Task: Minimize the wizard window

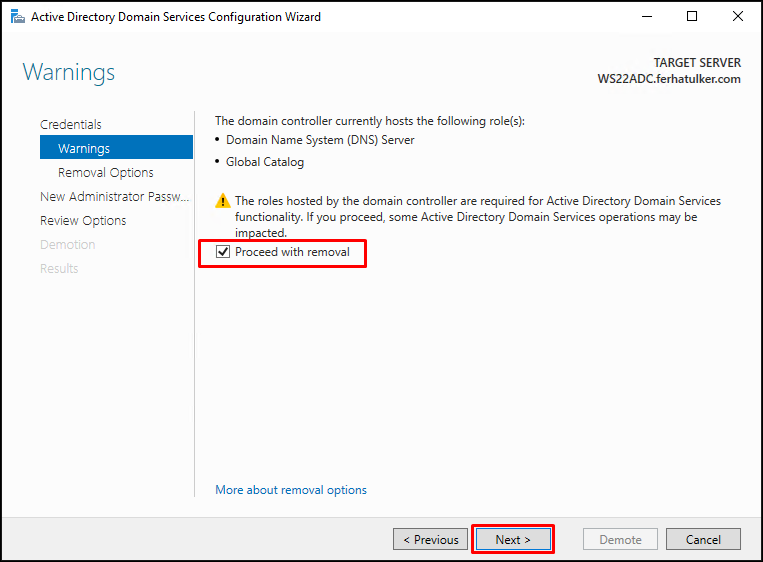Action: [x=647, y=17]
